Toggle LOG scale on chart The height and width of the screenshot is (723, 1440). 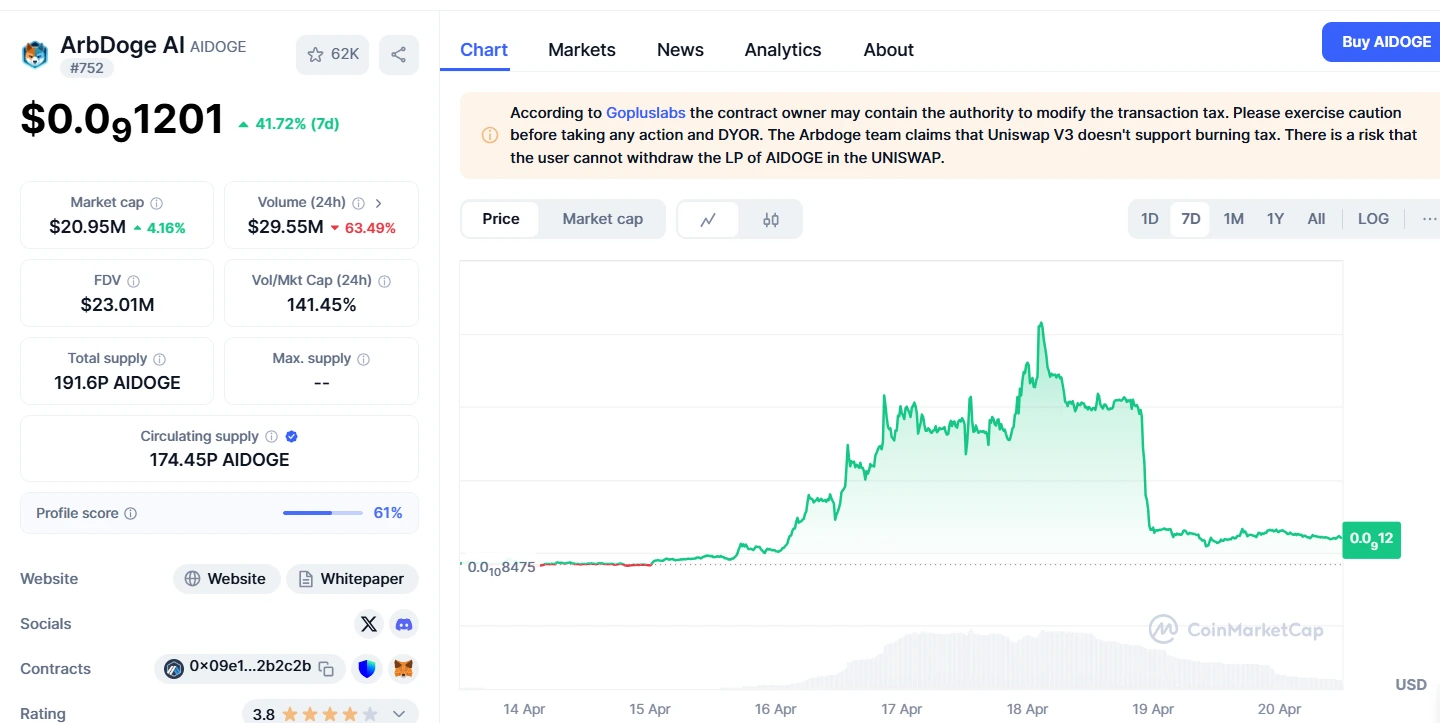(x=1373, y=219)
